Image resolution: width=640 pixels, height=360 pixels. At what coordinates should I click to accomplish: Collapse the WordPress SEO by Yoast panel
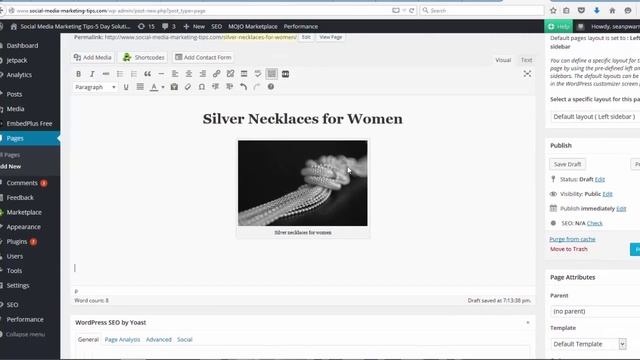pyautogui.click(x=527, y=322)
